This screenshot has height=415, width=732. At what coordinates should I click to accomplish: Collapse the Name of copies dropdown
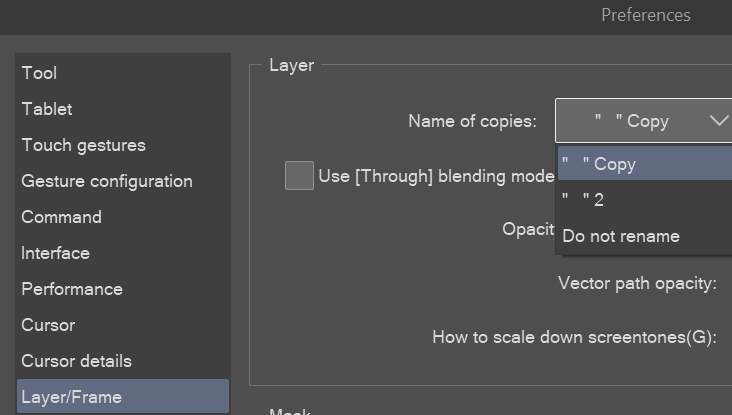(x=643, y=120)
